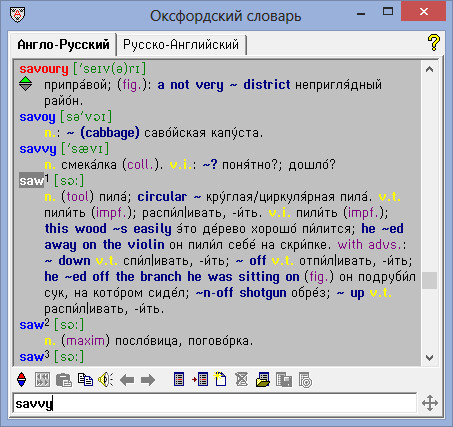Click the copy pages icon

tap(85, 380)
